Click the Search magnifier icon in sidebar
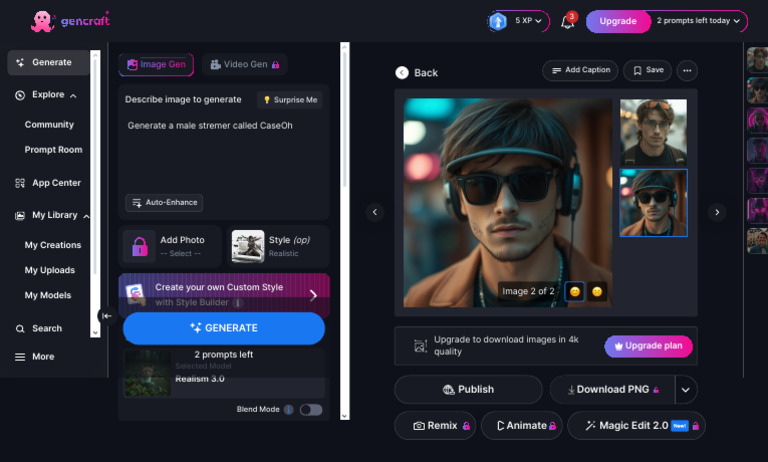 [x=20, y=329]
